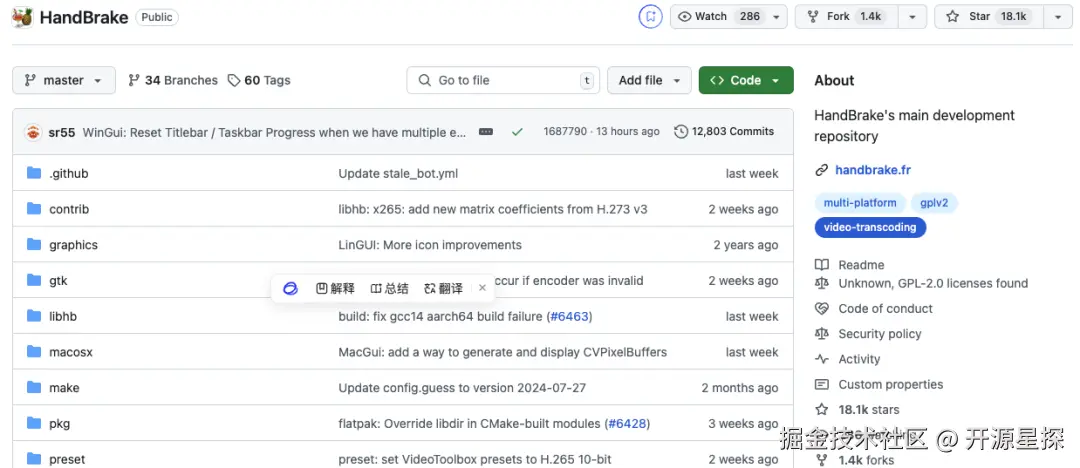Viewport: 1080px width, 468px height.
Task: Star the HandBrake repository
Action: click(x=990, y=17)
